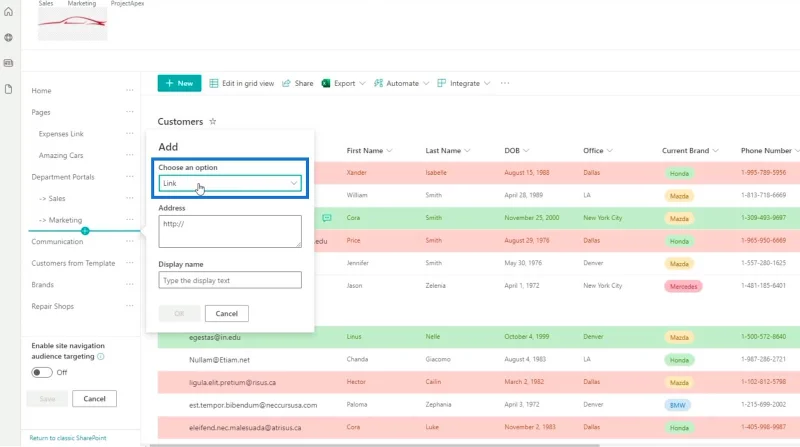Click the disabled navigation Save button
This screenshot has width=800, height=447.
click(47, 399)
